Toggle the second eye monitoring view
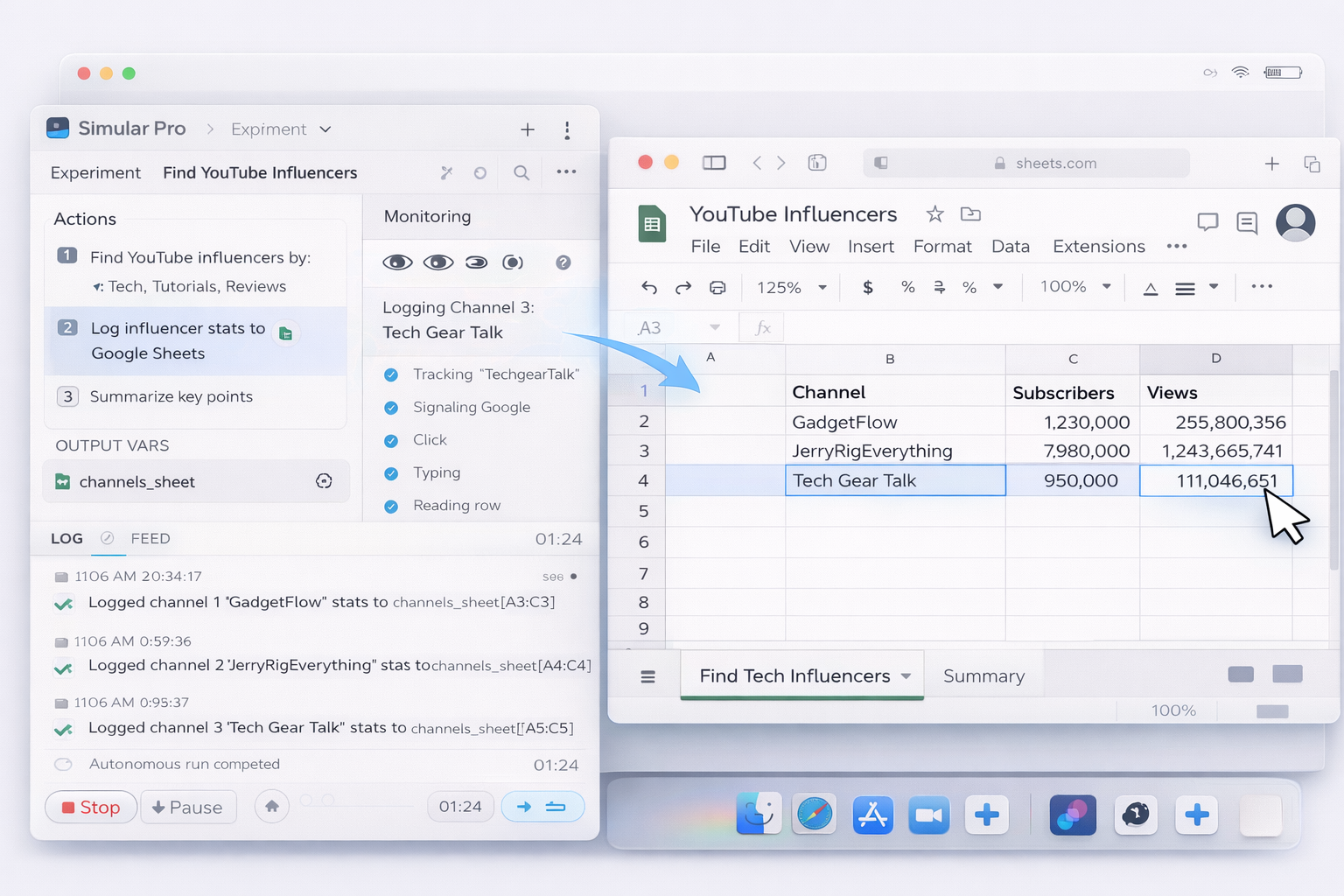 coord(438,262)
